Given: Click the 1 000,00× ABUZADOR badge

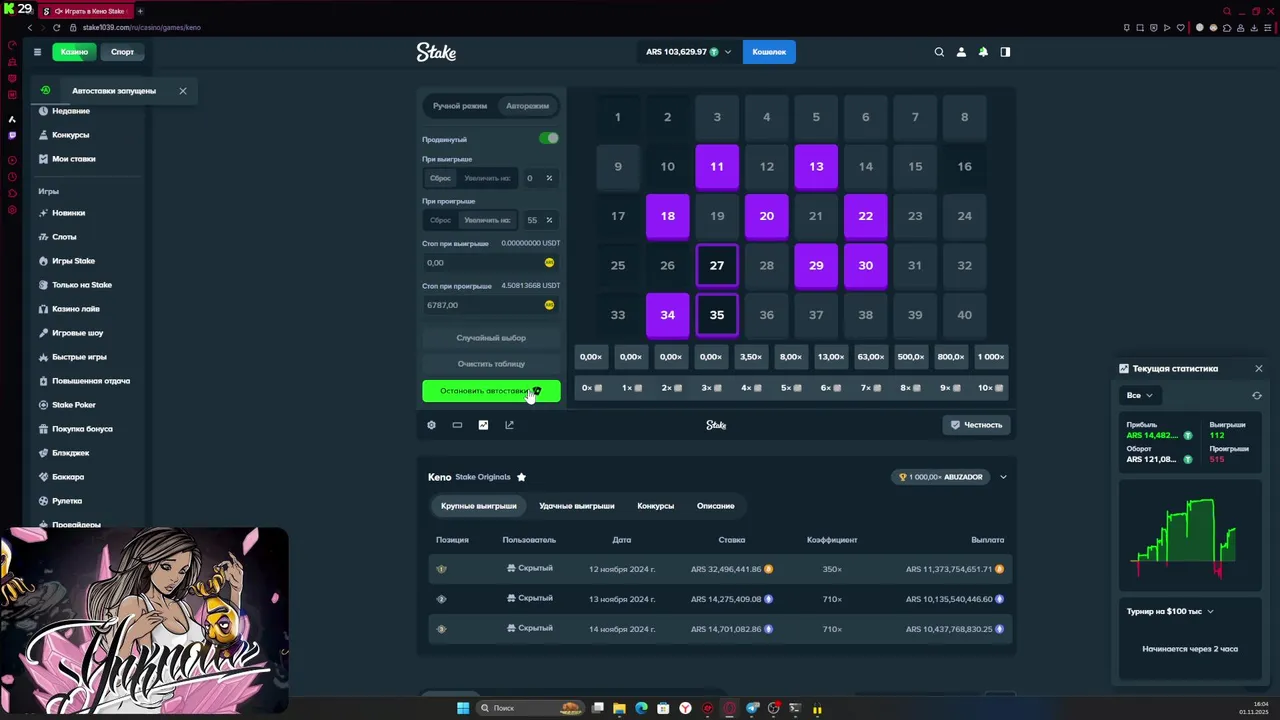Looking at the screenshot, I should 941,477.
